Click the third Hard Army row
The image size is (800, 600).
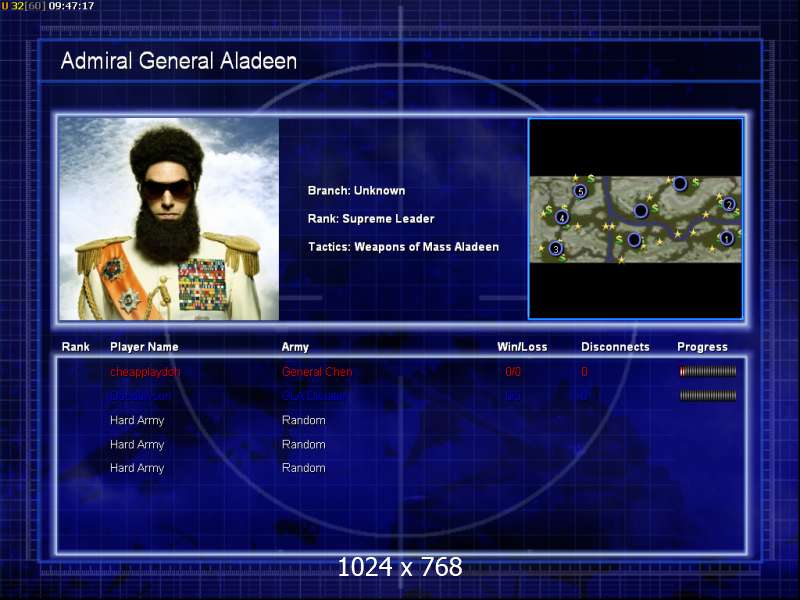click(x=401, y=468)
